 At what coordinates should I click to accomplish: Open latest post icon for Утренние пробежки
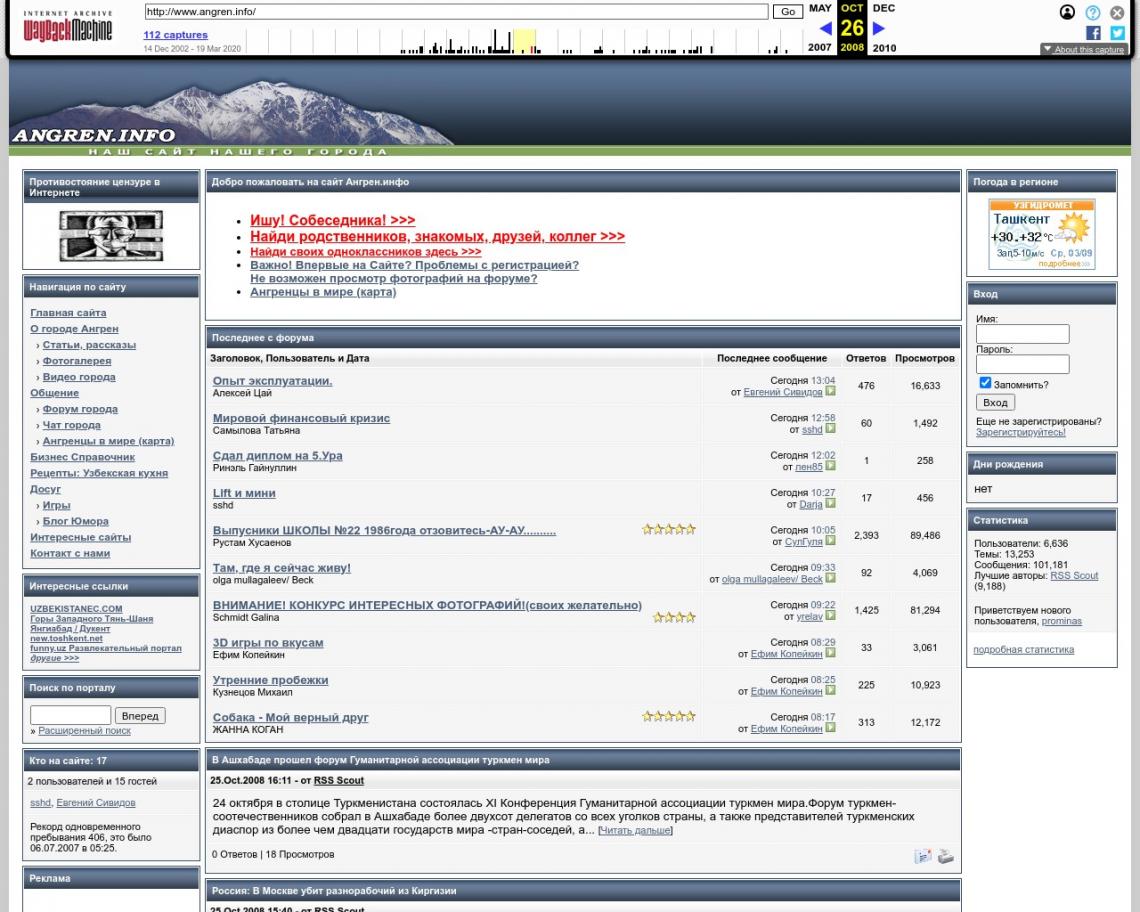coord(830,691)
